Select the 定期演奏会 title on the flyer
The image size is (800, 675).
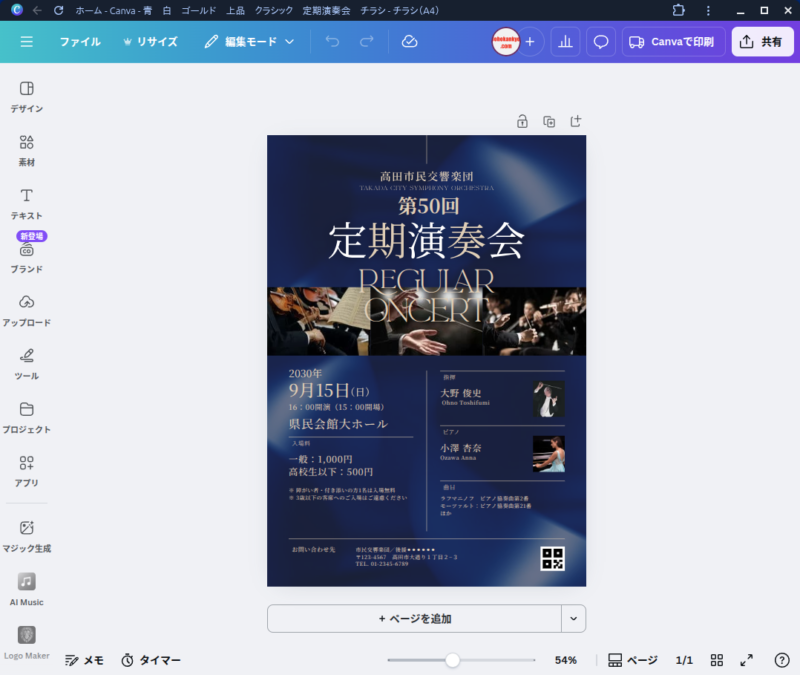point(426,241)
